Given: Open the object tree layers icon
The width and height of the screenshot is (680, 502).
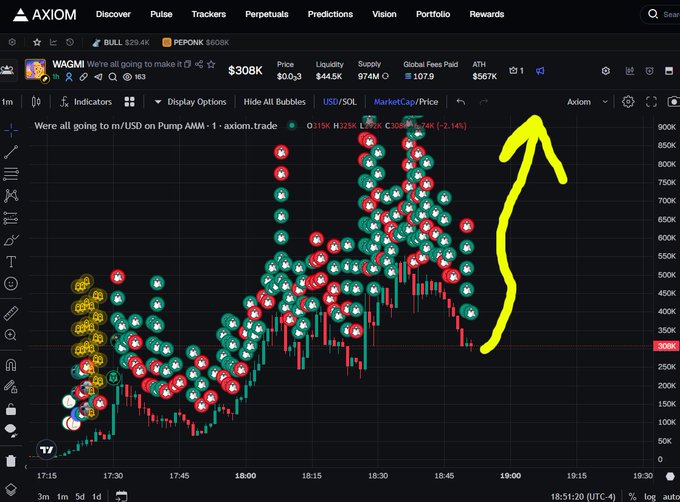Looking at the screenshot, I should click(11, 489).
